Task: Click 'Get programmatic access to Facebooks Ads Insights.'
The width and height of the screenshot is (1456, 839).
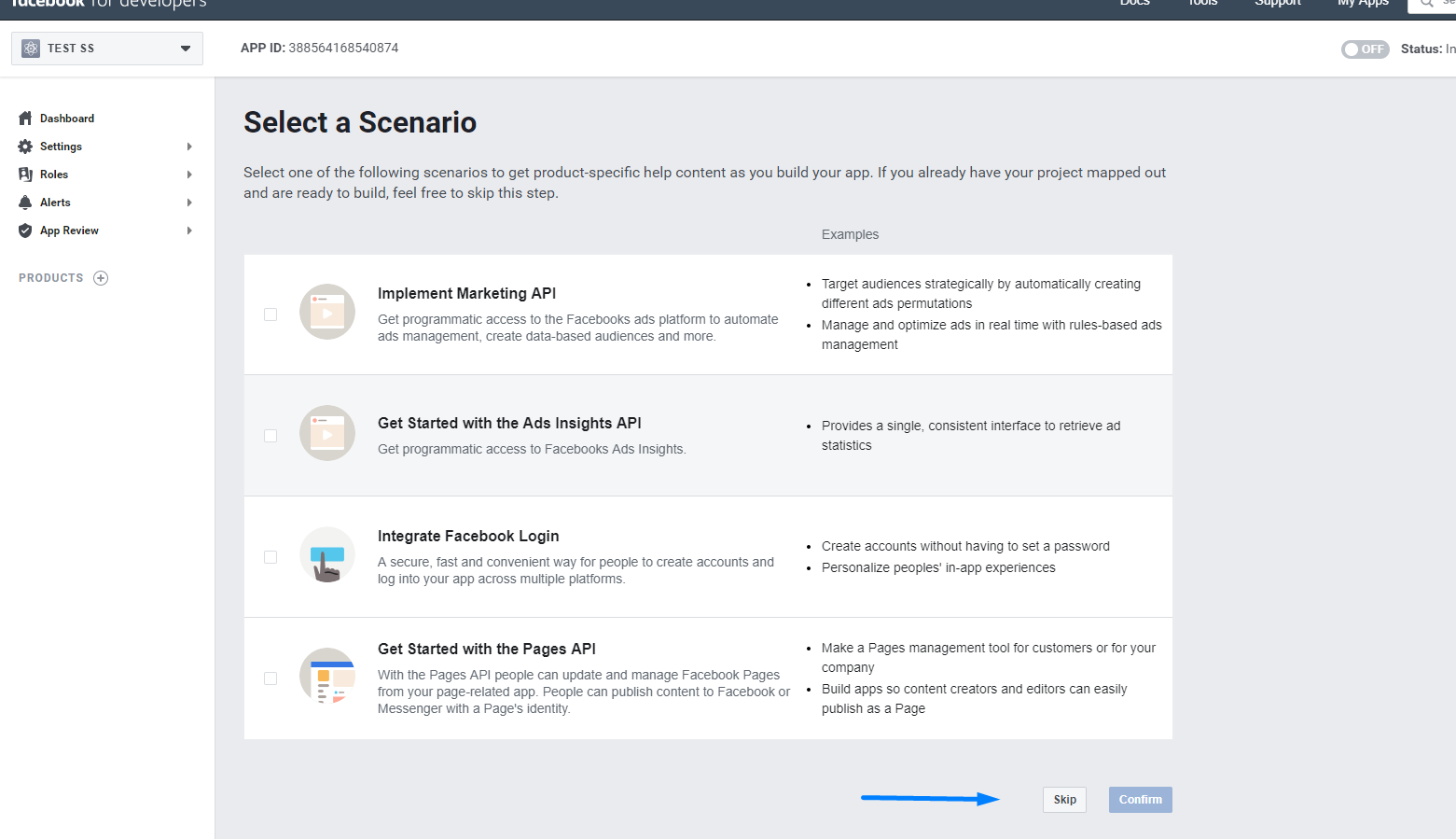Action: 532,449
